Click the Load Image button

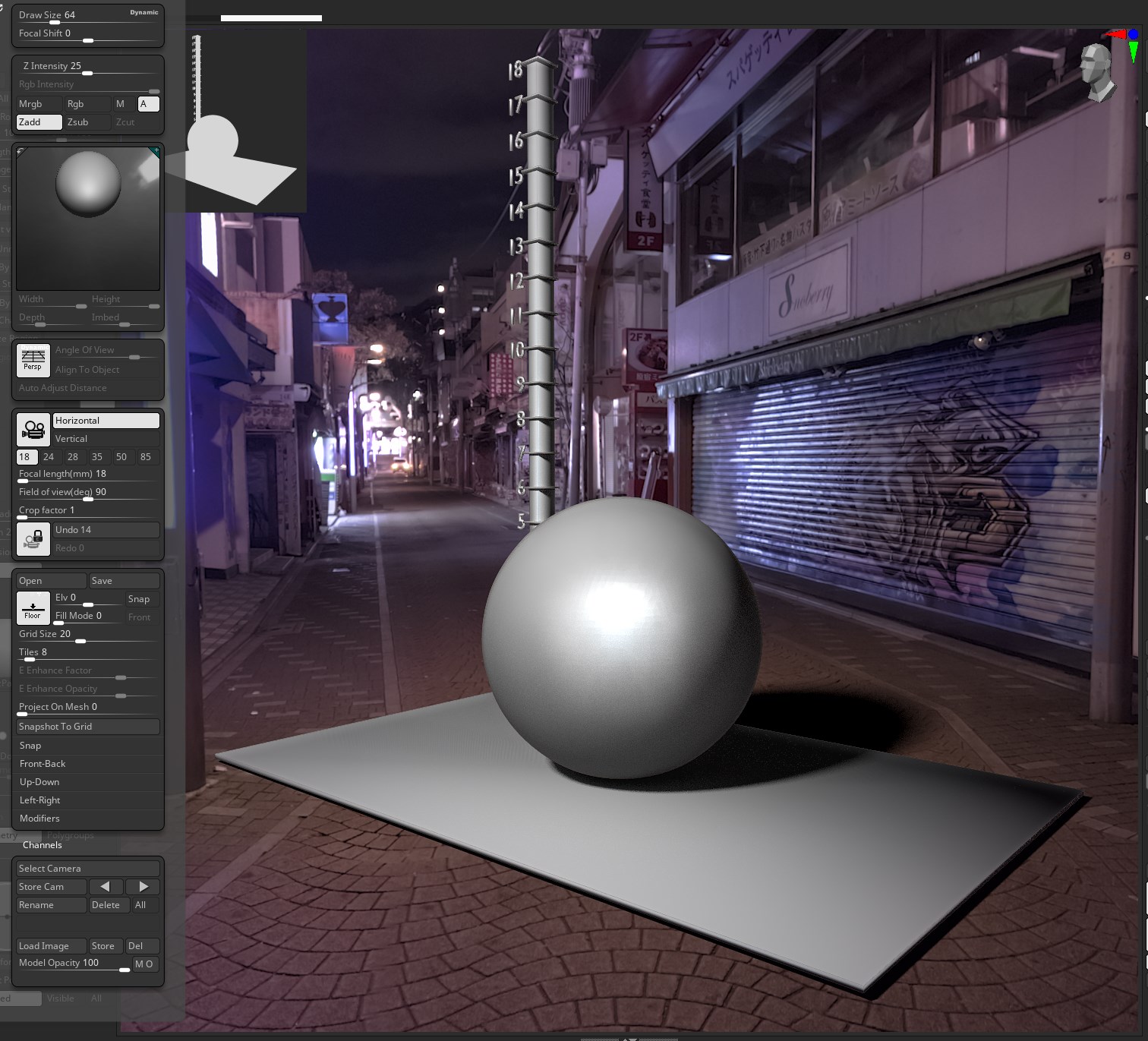[x=50, y=945]
